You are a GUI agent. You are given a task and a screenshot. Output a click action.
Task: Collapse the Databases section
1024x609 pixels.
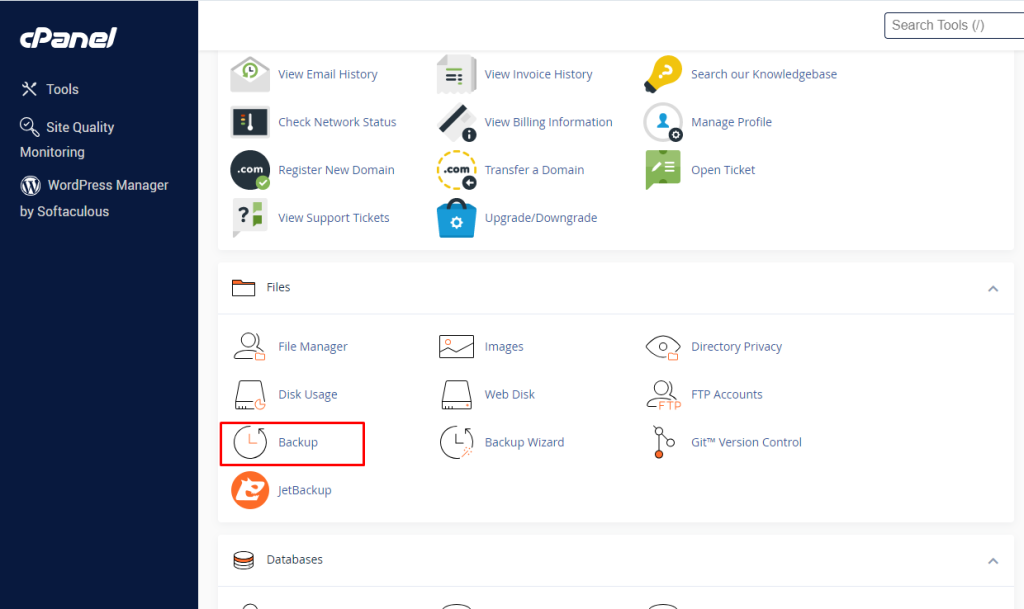993,560
